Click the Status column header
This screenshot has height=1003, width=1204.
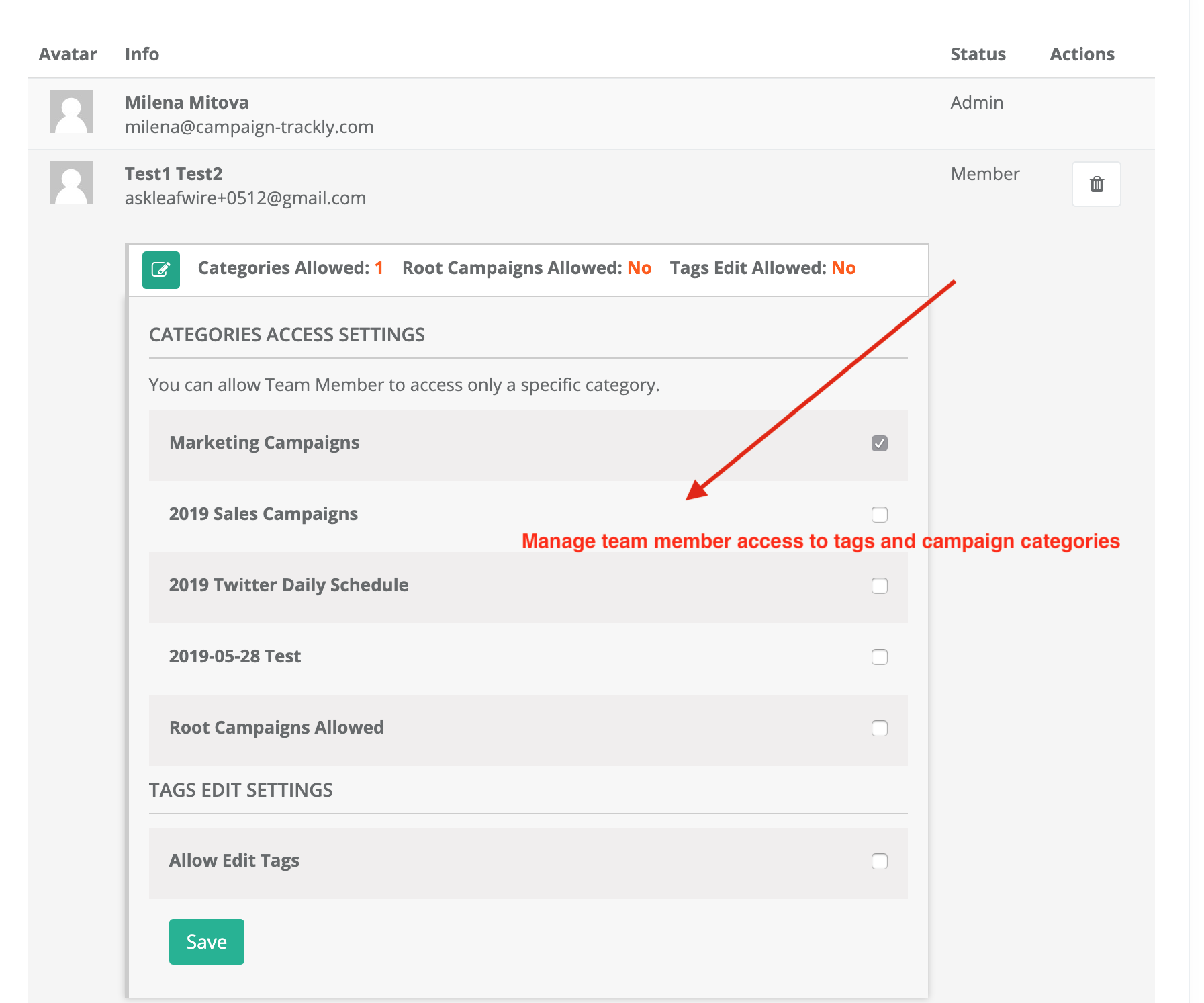tap(978, 54)
